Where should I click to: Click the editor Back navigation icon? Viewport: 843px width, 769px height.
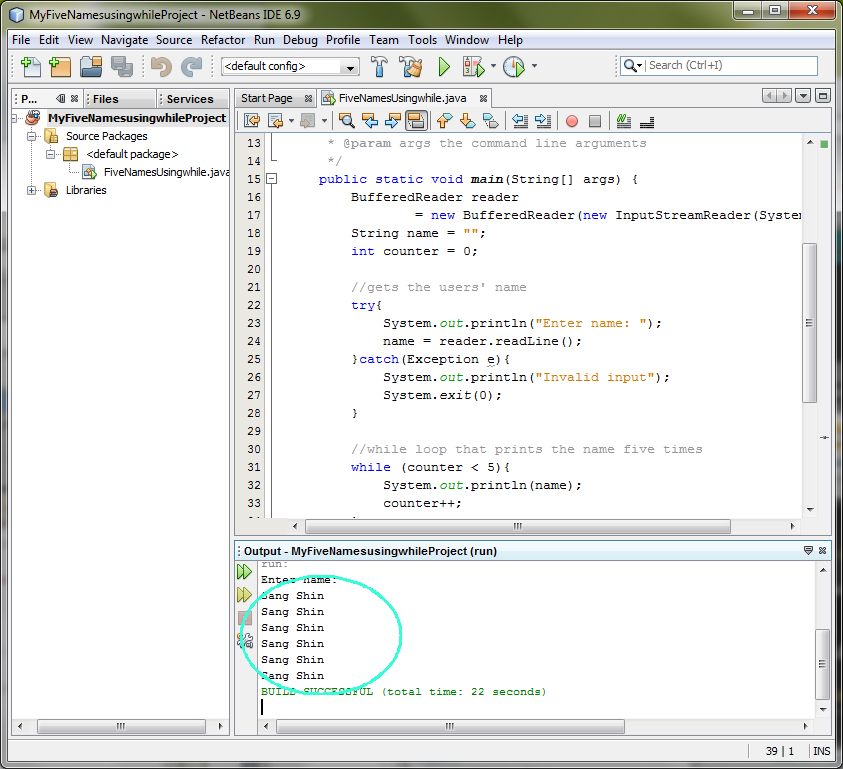pyautogui.click(x=276, y=121)
